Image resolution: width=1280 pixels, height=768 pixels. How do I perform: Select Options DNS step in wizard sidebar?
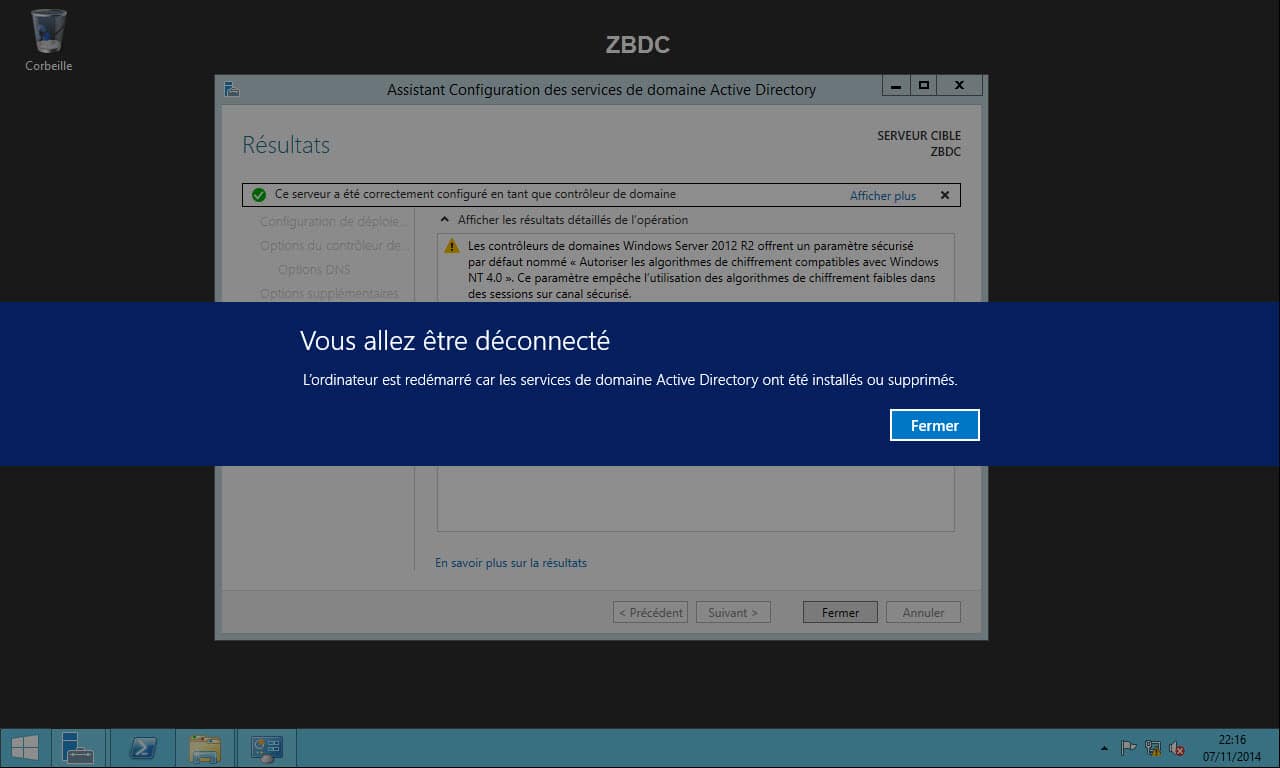314,270
